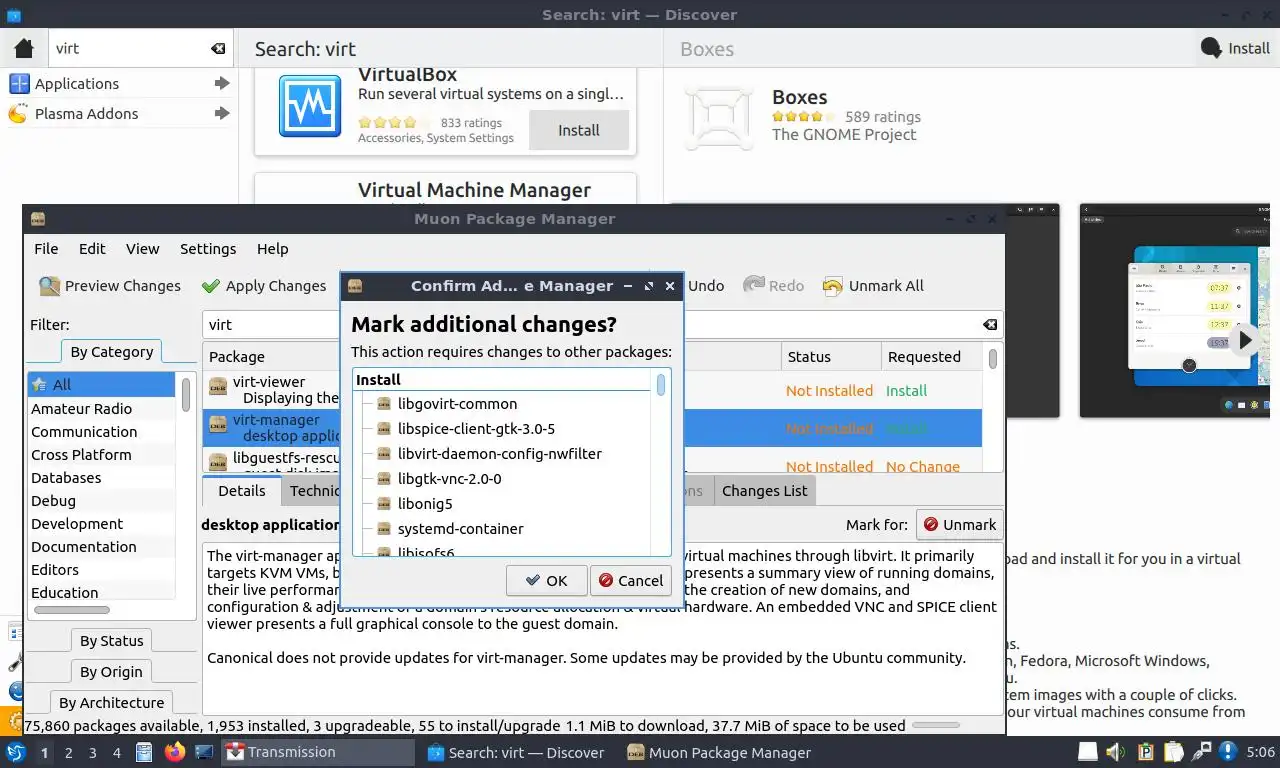Cancel the additional changes dialog
The height and width of the screenshot is (768, 1280).
630,580
